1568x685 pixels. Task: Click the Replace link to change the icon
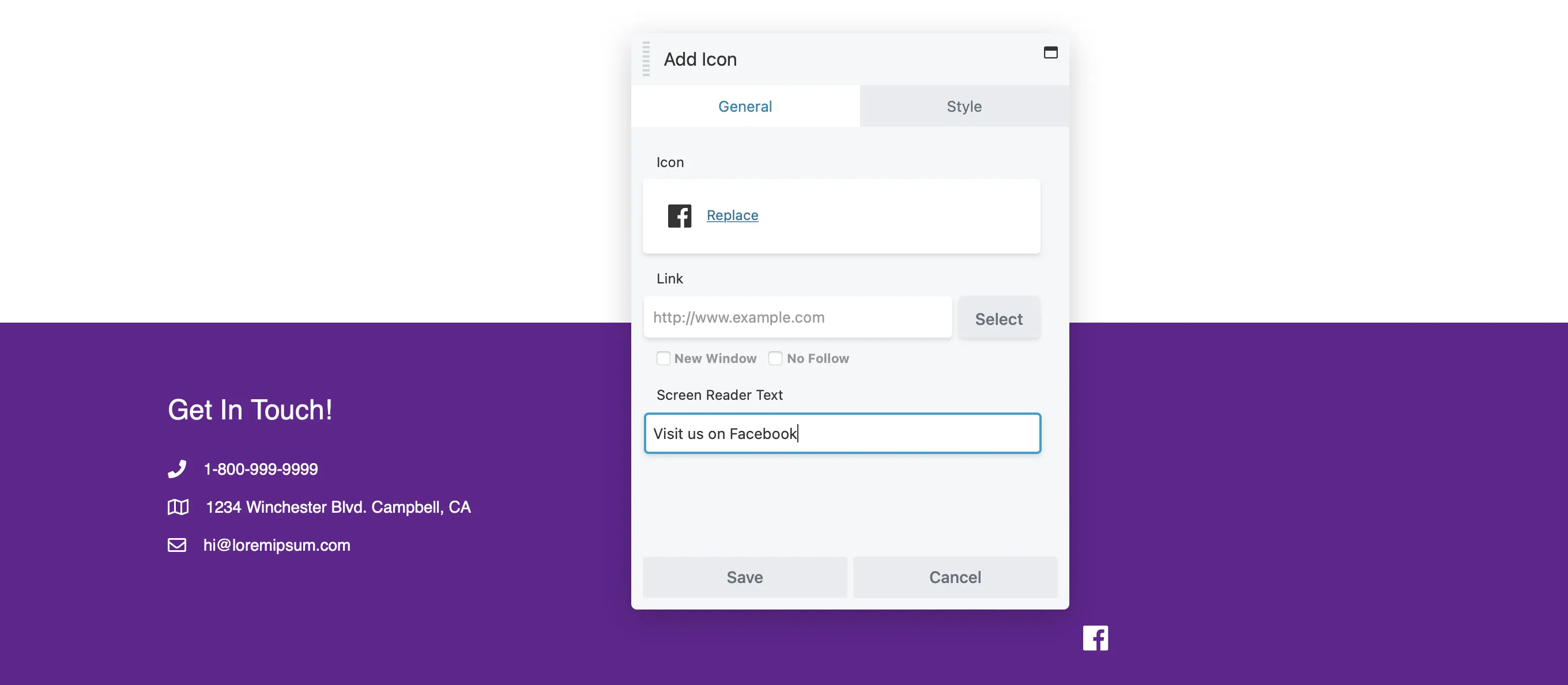[x=732, y=215]
